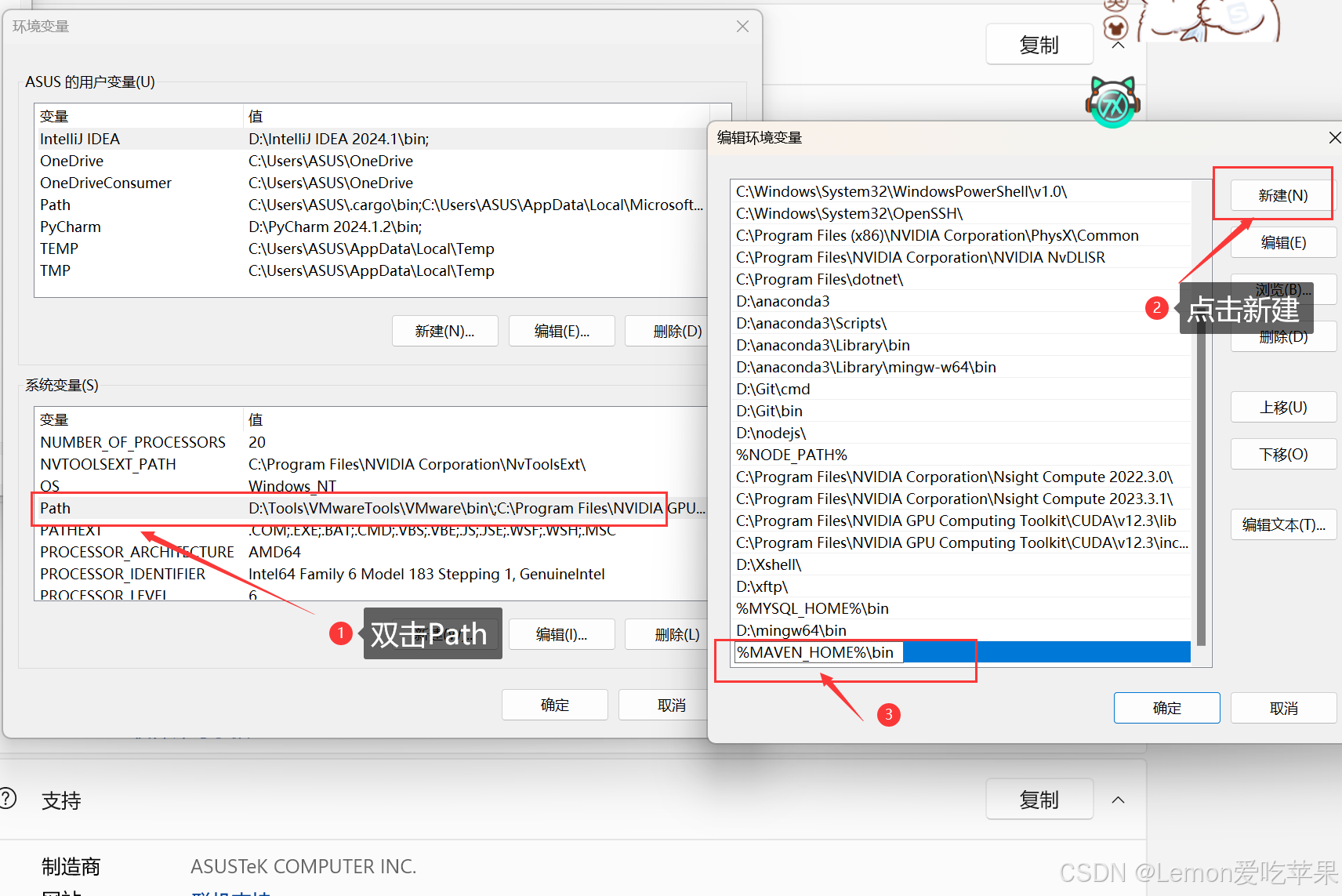Select the D:\xftp\ entry
The image size is (1342, 896).
coord(961,586)
